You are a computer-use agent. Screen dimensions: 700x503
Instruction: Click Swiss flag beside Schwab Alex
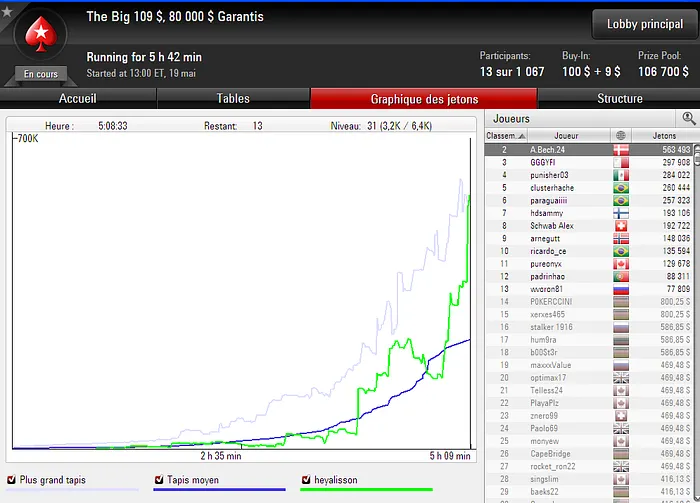coord(621,226)
